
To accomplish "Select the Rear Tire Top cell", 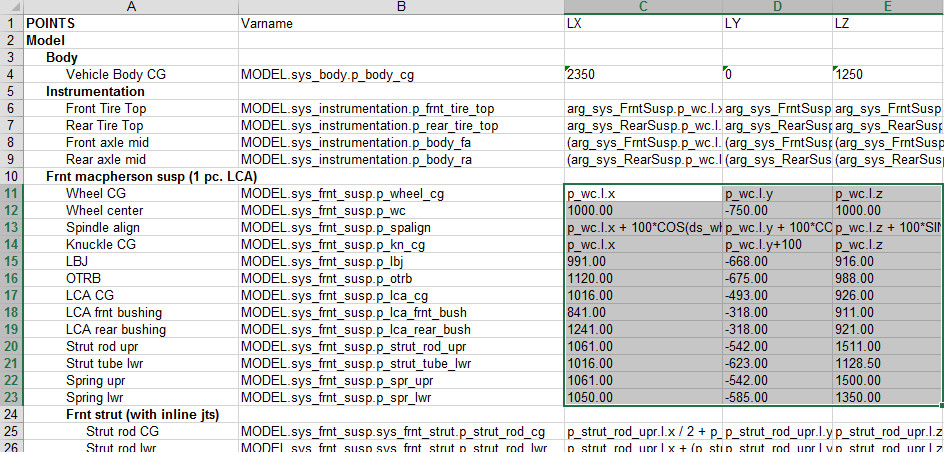I will click(x=131, y=126).
